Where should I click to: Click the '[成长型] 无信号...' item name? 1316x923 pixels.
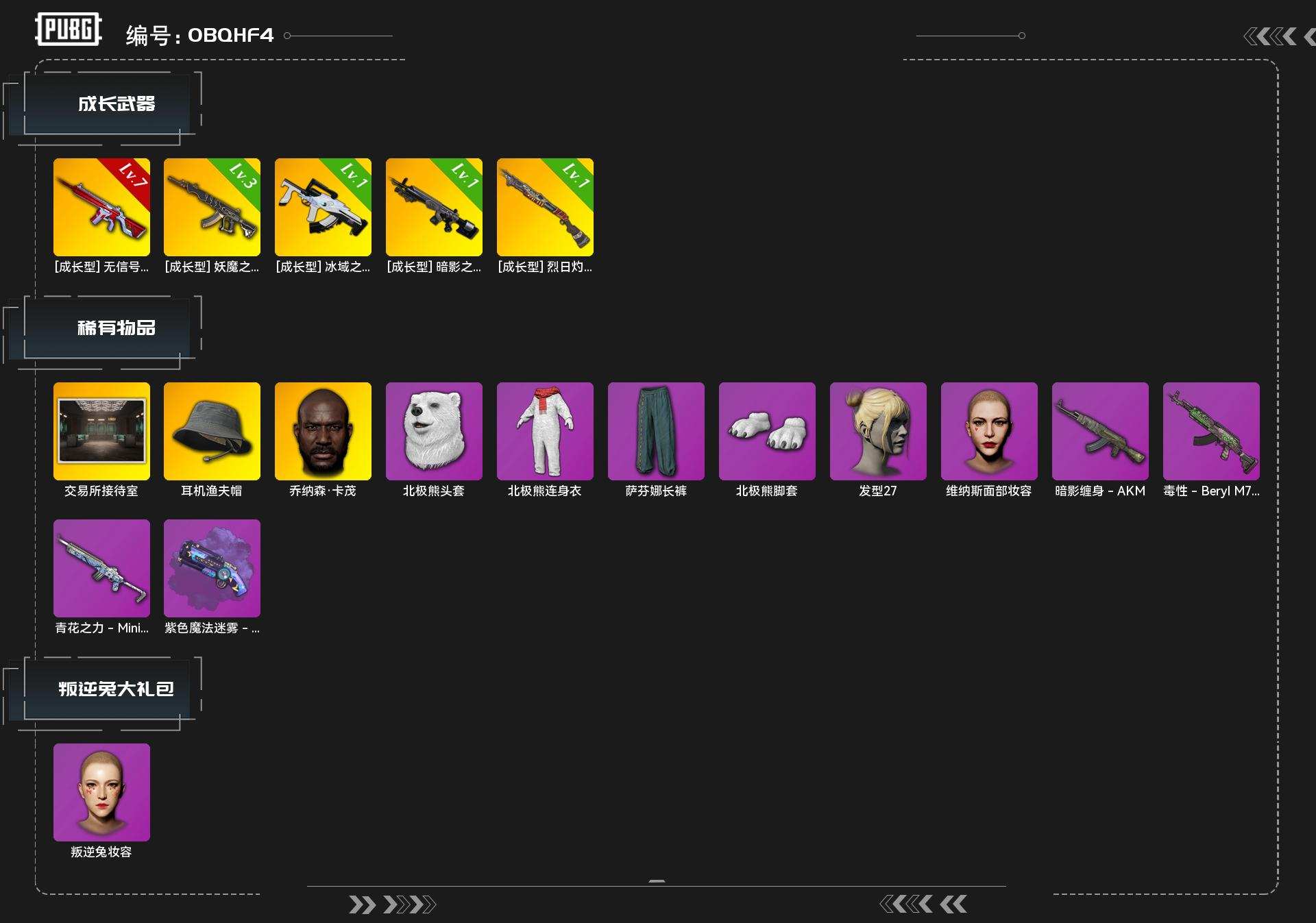pos(101,267)
